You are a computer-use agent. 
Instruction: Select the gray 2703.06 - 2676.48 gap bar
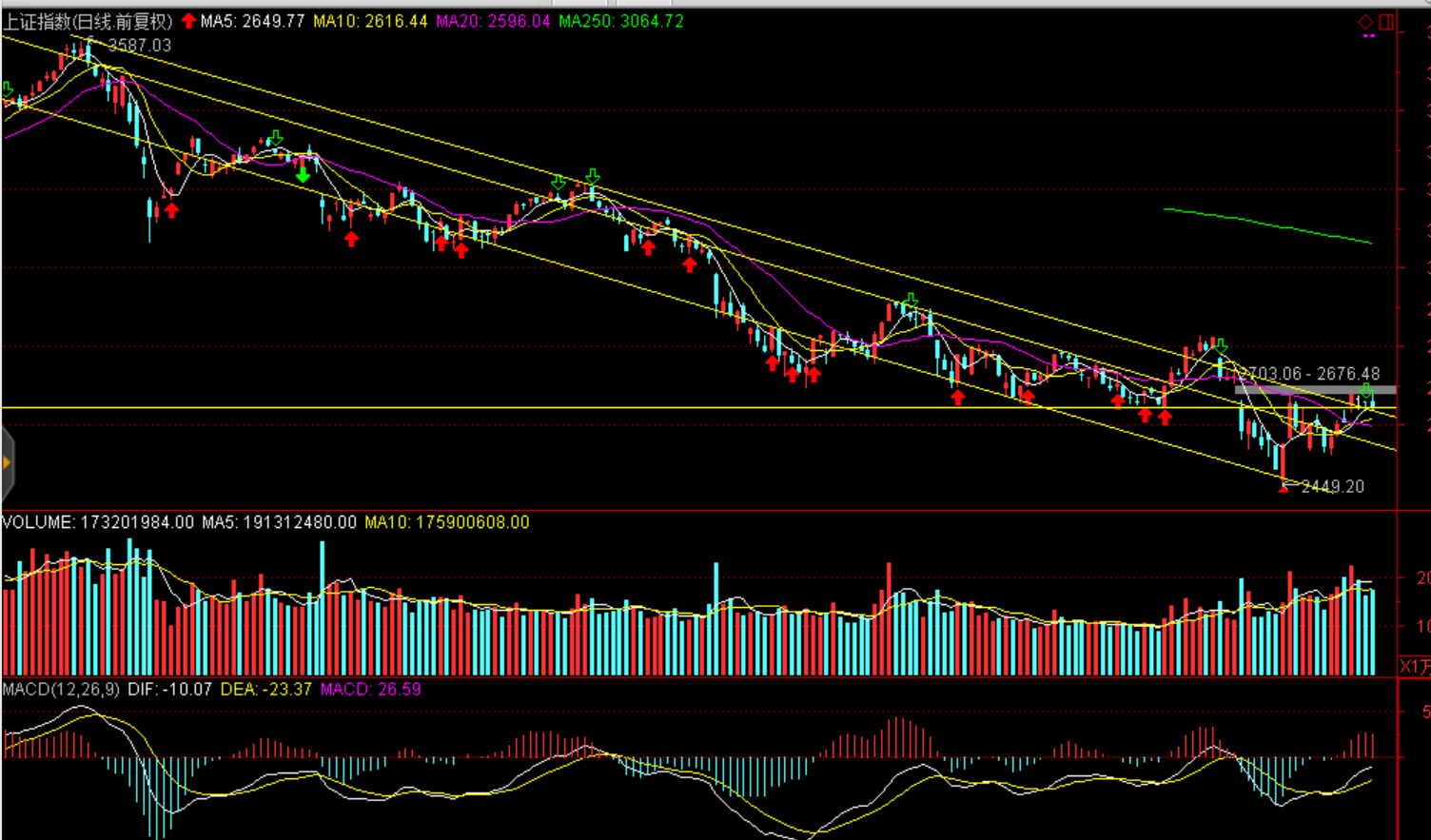point(1315,390)
